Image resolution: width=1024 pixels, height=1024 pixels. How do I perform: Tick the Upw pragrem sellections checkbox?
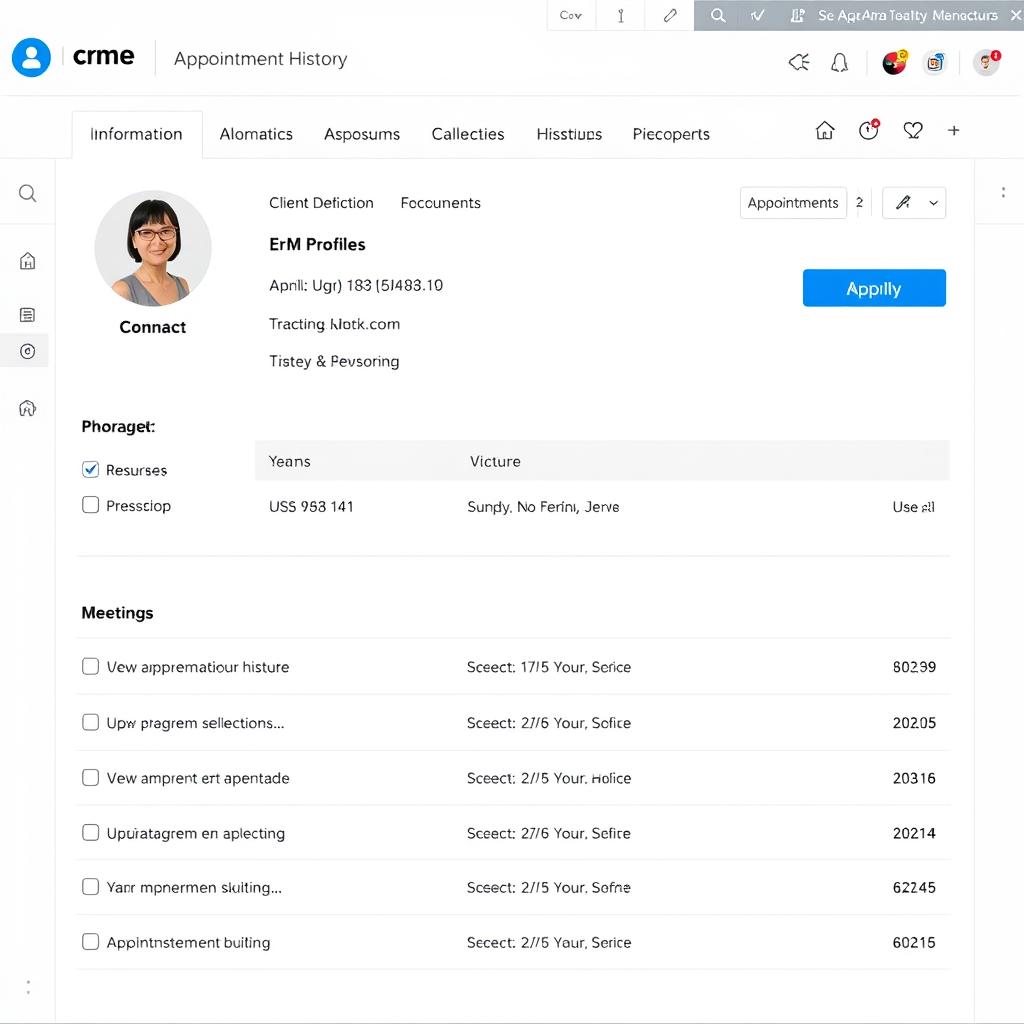point(90,722)
